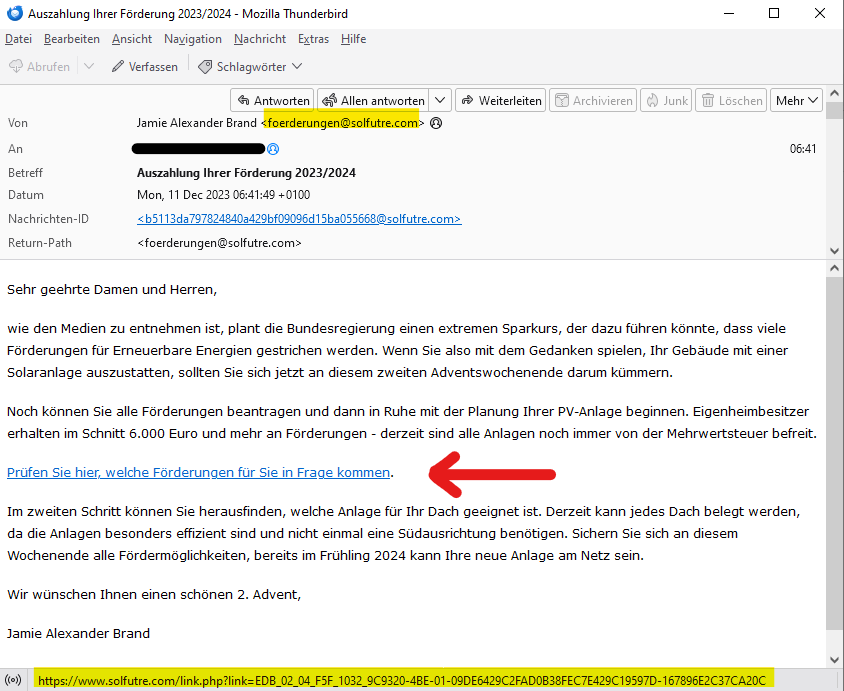This screenshot has height=691, width=844.
Task: Click the connection status icon in the status bar
Action: (x=14, y=680)
